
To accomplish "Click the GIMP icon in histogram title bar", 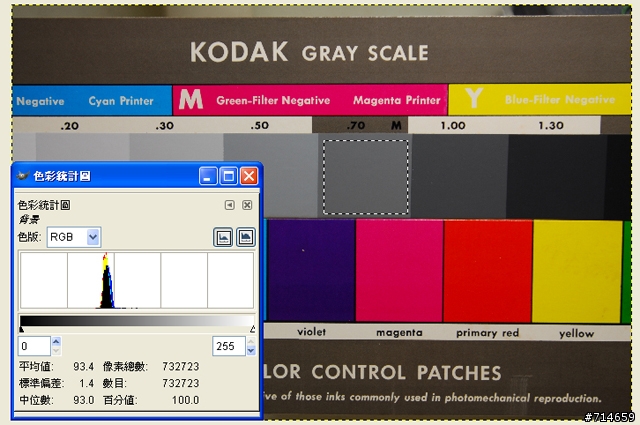I will (x=23, y=176).
